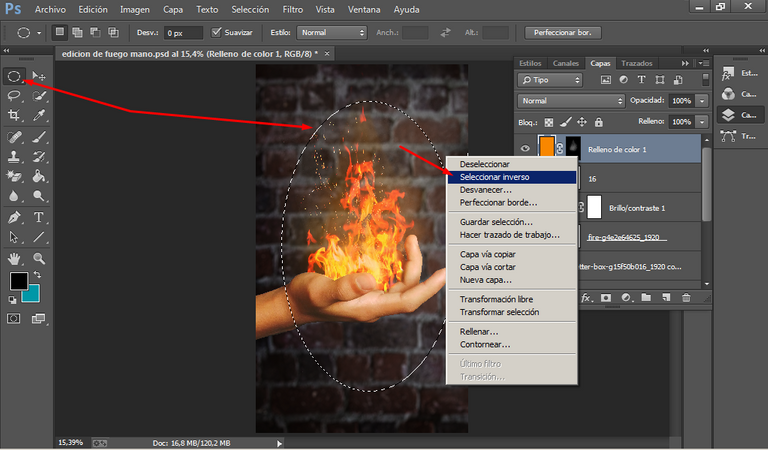
Task: Choose Seleccionar inverso in context menu
Action: 512,177
